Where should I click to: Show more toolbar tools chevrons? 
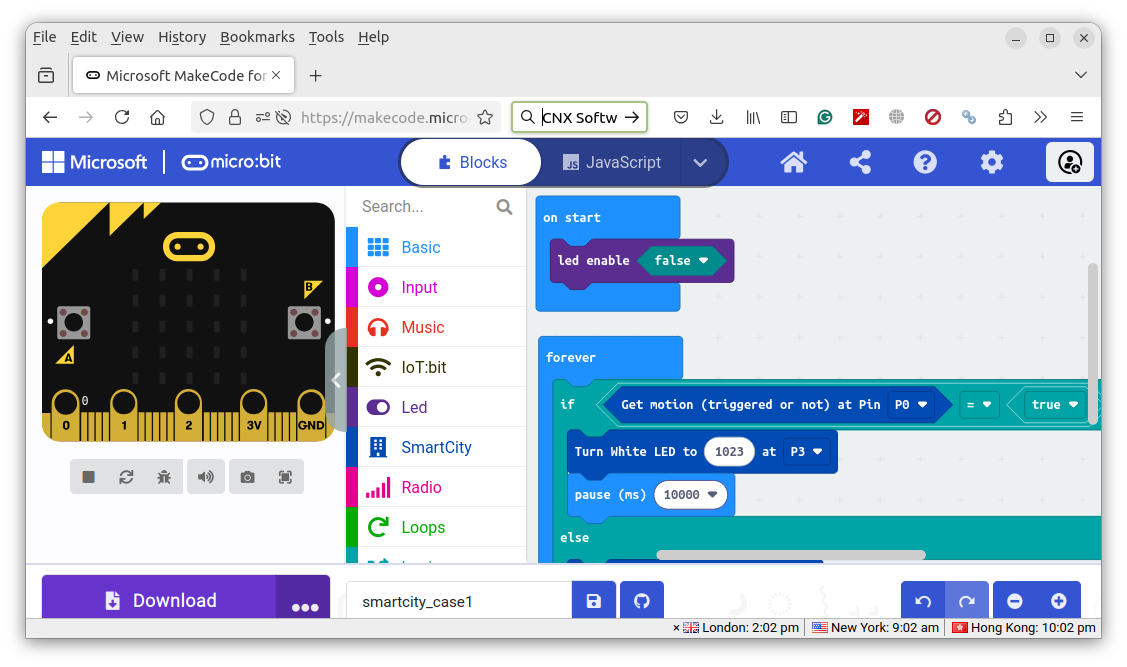[x=1041, y=117]
